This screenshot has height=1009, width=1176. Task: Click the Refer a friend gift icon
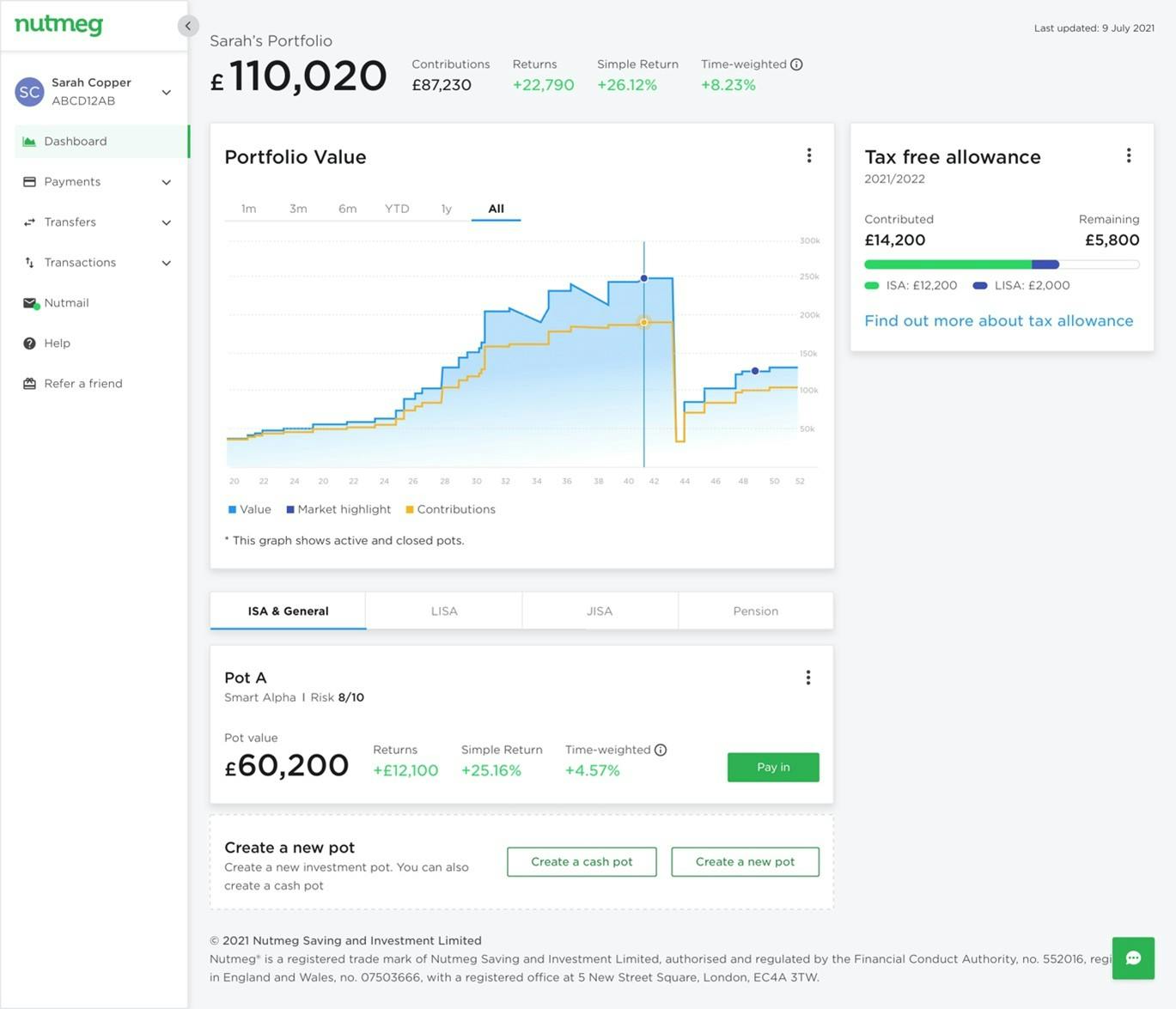(29, 384)
